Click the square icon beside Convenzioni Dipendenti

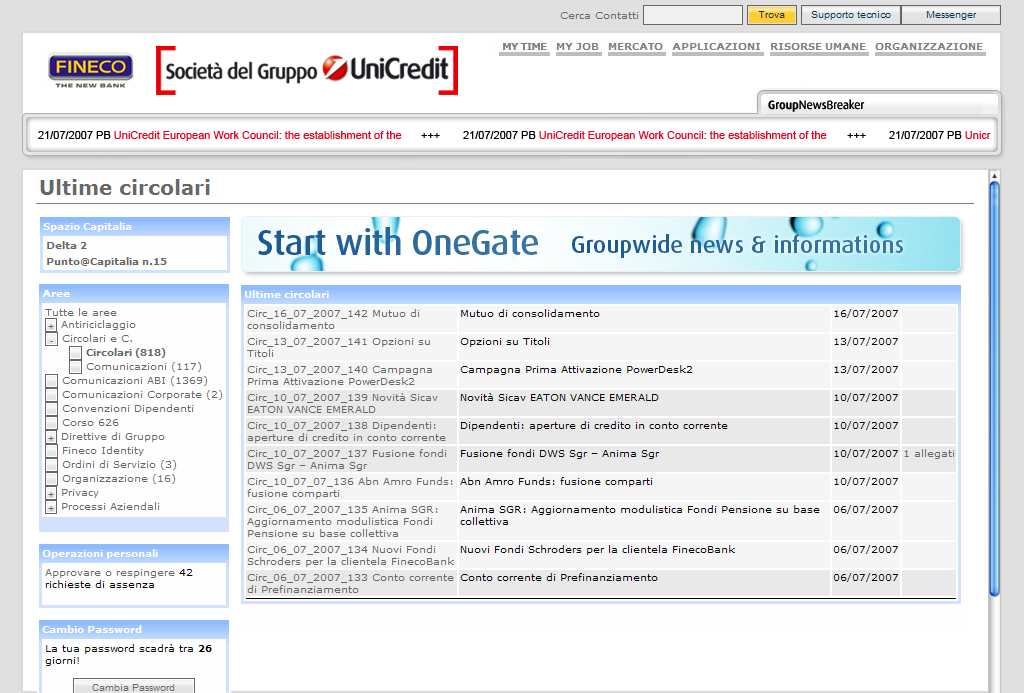(x=51, y=409)
